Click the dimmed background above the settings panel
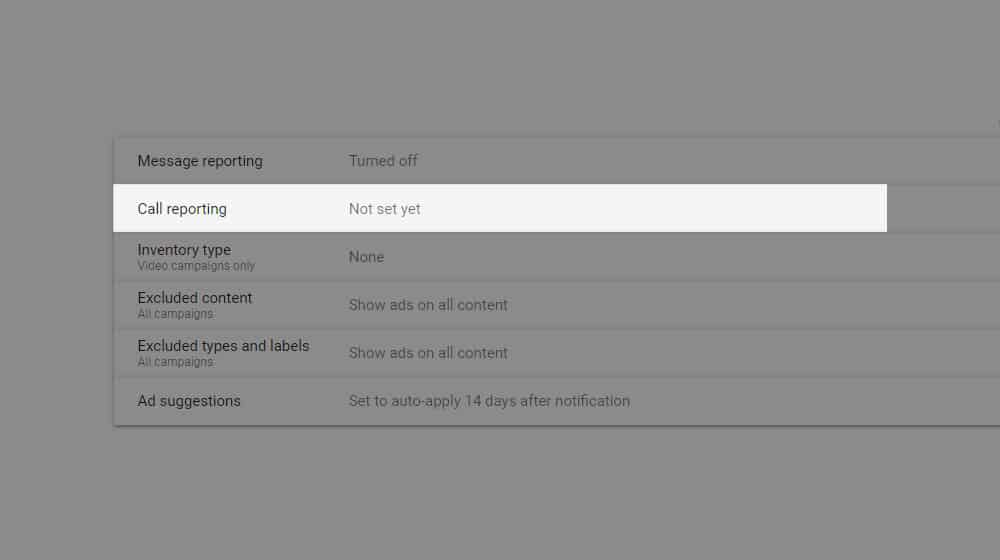 (x=500, y=67)
